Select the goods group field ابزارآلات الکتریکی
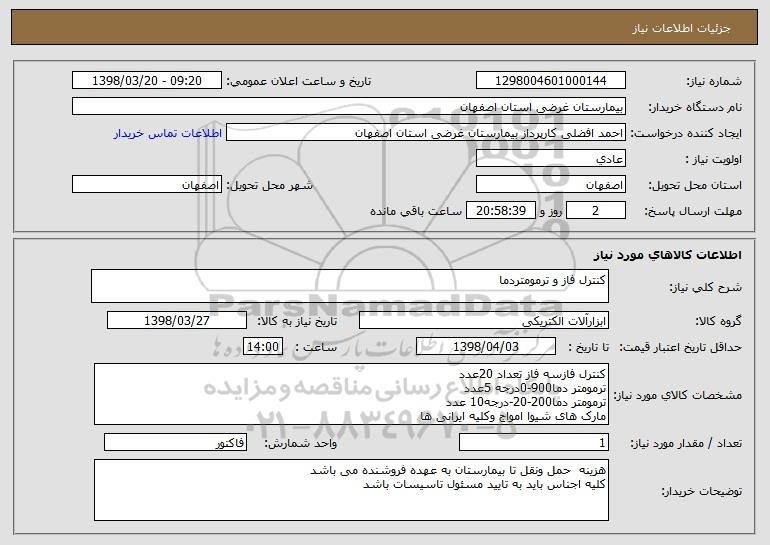This screenshot has height=545, width=770. [484, 321]
